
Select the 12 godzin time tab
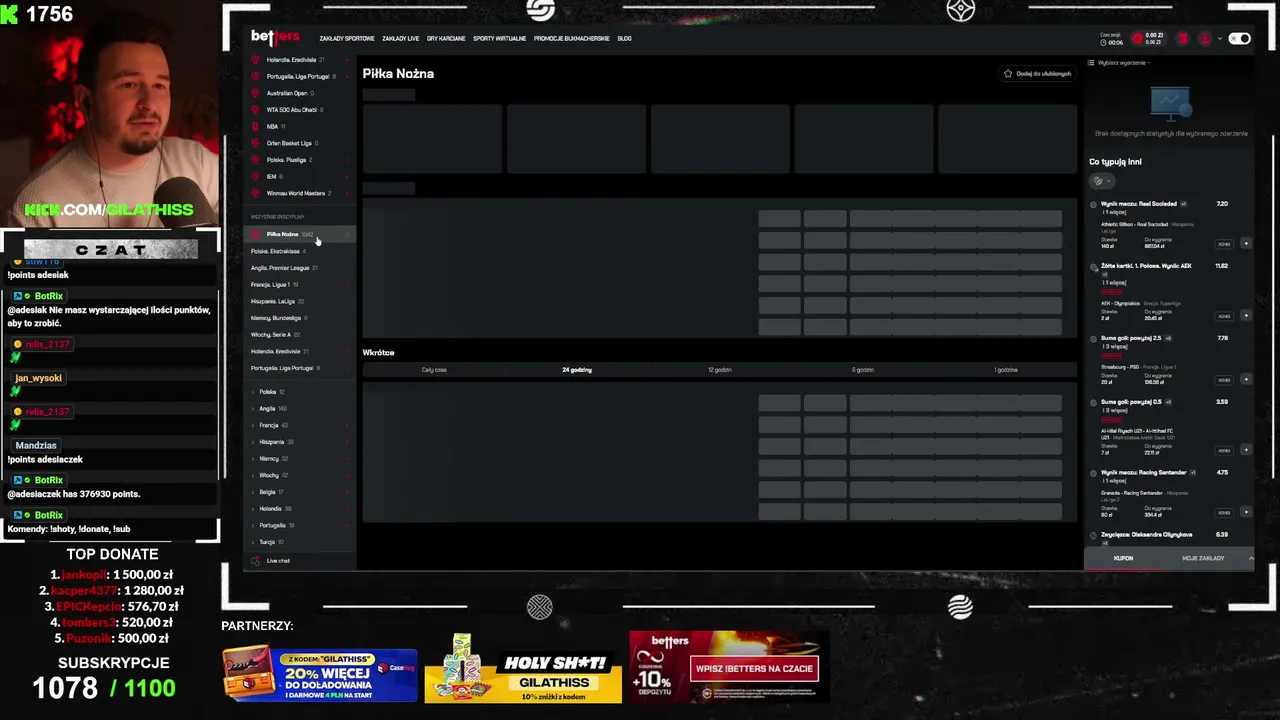pyautogui.click(x=720, y=370)
